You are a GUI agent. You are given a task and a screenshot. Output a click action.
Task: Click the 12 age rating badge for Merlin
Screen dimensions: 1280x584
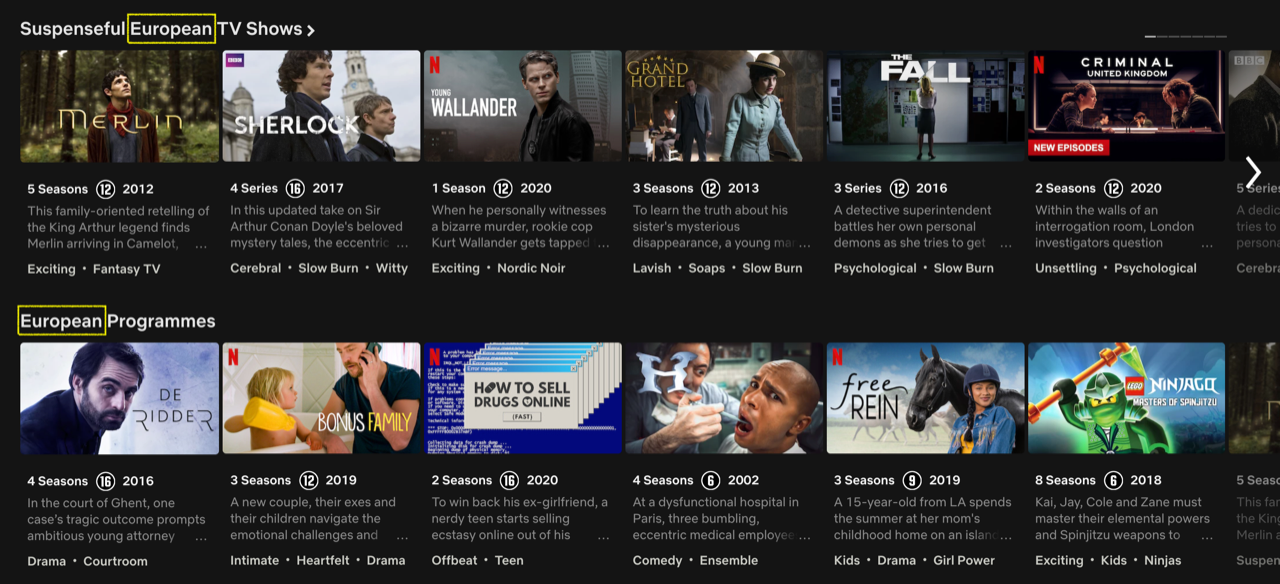[x=106, y=189]
